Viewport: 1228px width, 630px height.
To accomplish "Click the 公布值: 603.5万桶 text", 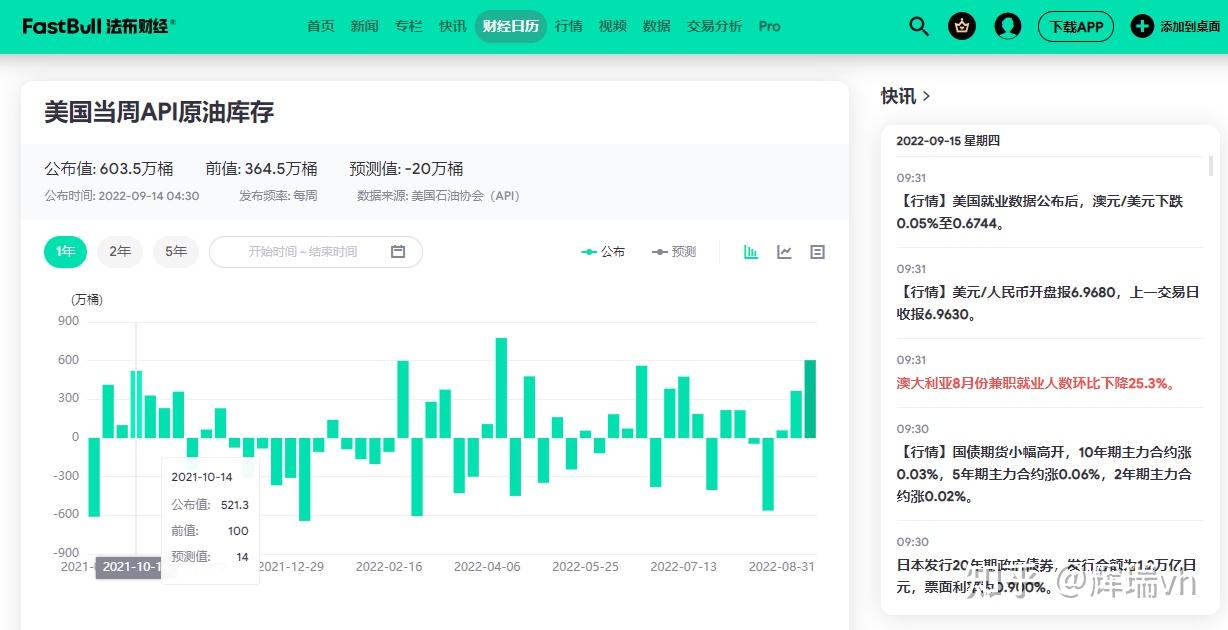I will [109, 169].
